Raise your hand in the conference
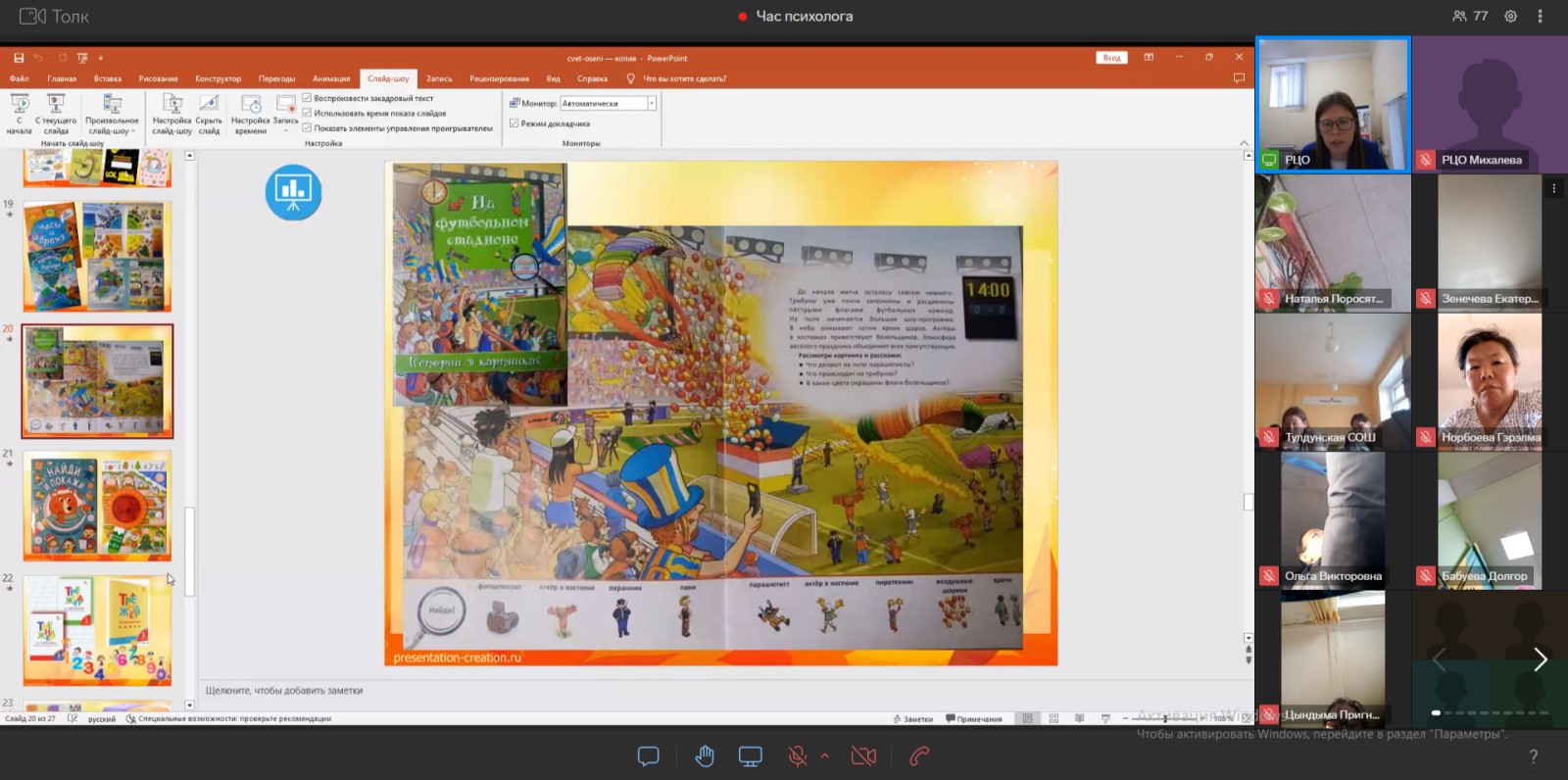This screenshot has width=1568, height=780. (x=705, y=756)
